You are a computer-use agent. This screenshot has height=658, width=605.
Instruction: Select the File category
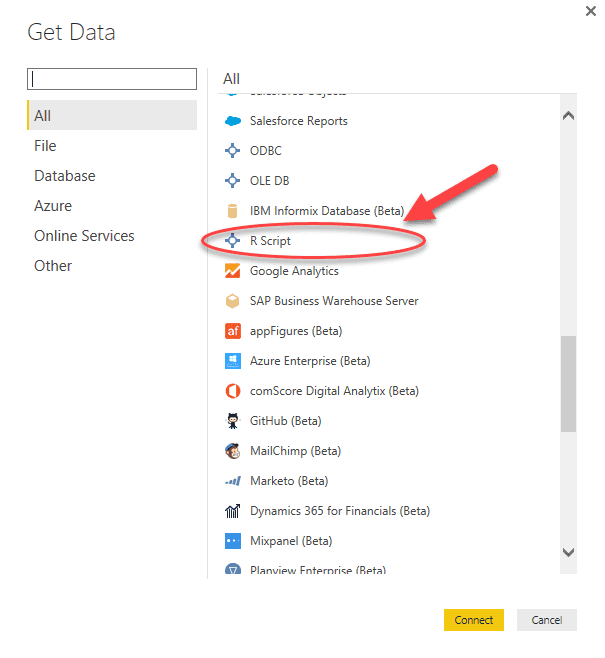pyautogui.click(x=45, y=146)
